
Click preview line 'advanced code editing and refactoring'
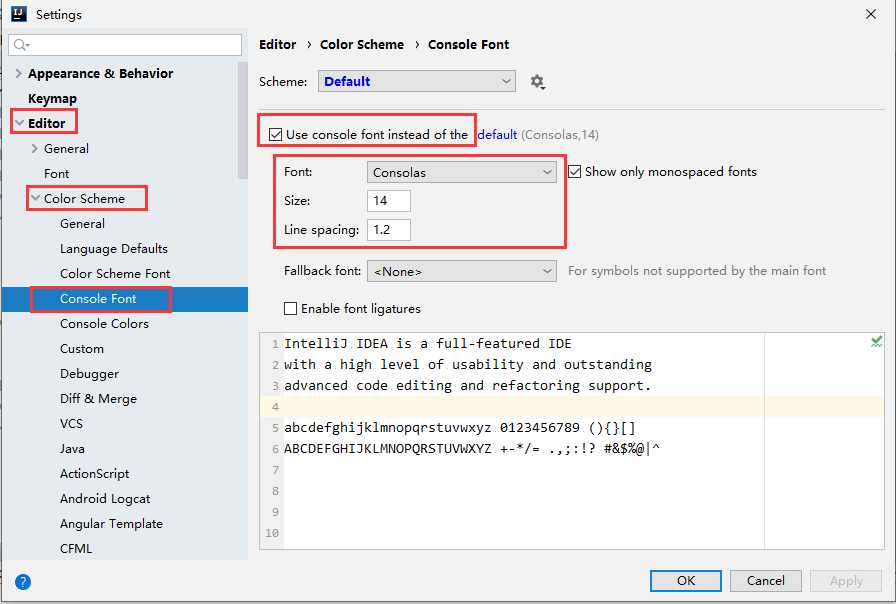[467, 386]
